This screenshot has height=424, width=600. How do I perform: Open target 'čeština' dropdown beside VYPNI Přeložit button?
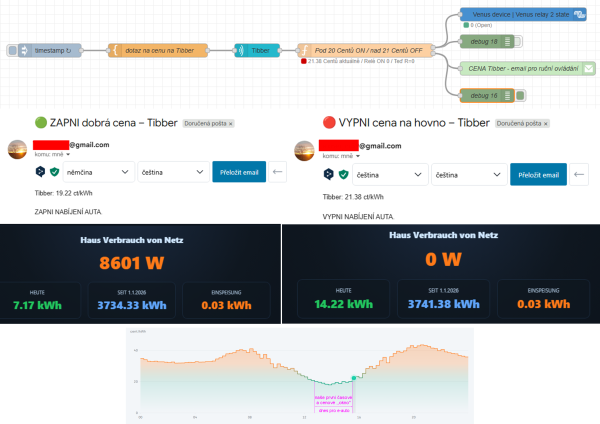point(469,174)
